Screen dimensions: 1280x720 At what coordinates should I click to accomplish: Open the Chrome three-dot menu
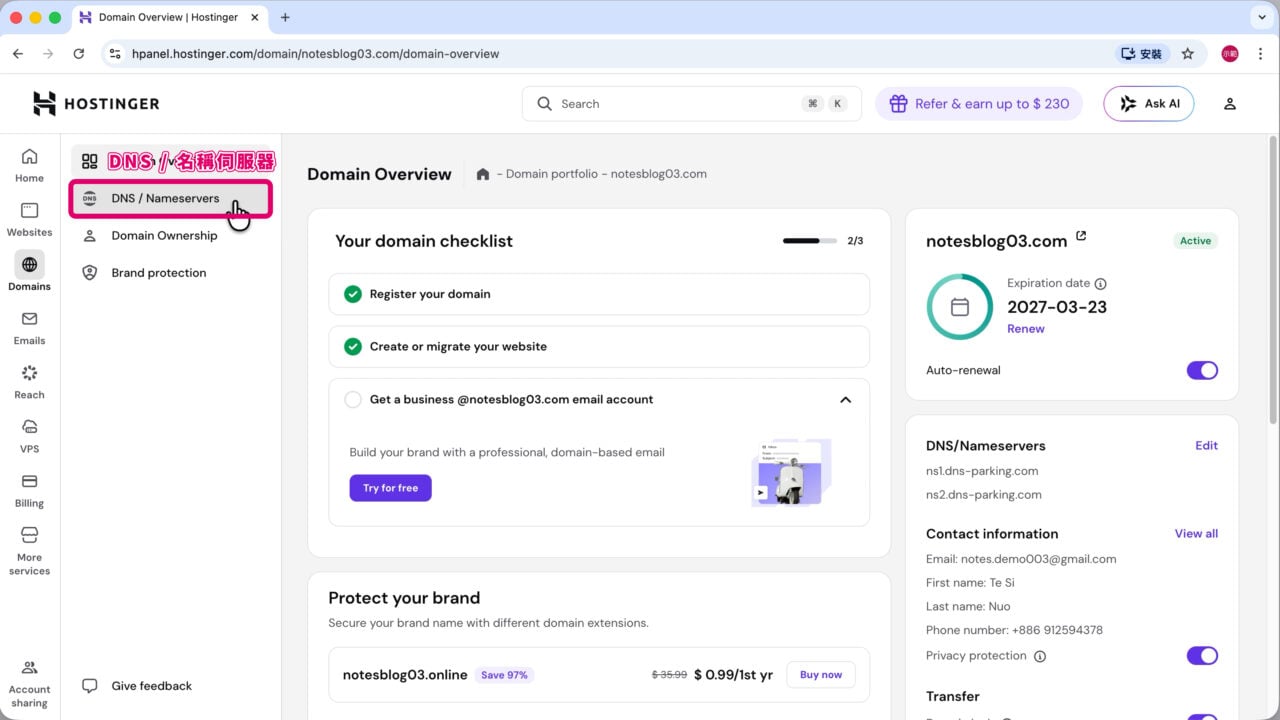pos(1260,54)
